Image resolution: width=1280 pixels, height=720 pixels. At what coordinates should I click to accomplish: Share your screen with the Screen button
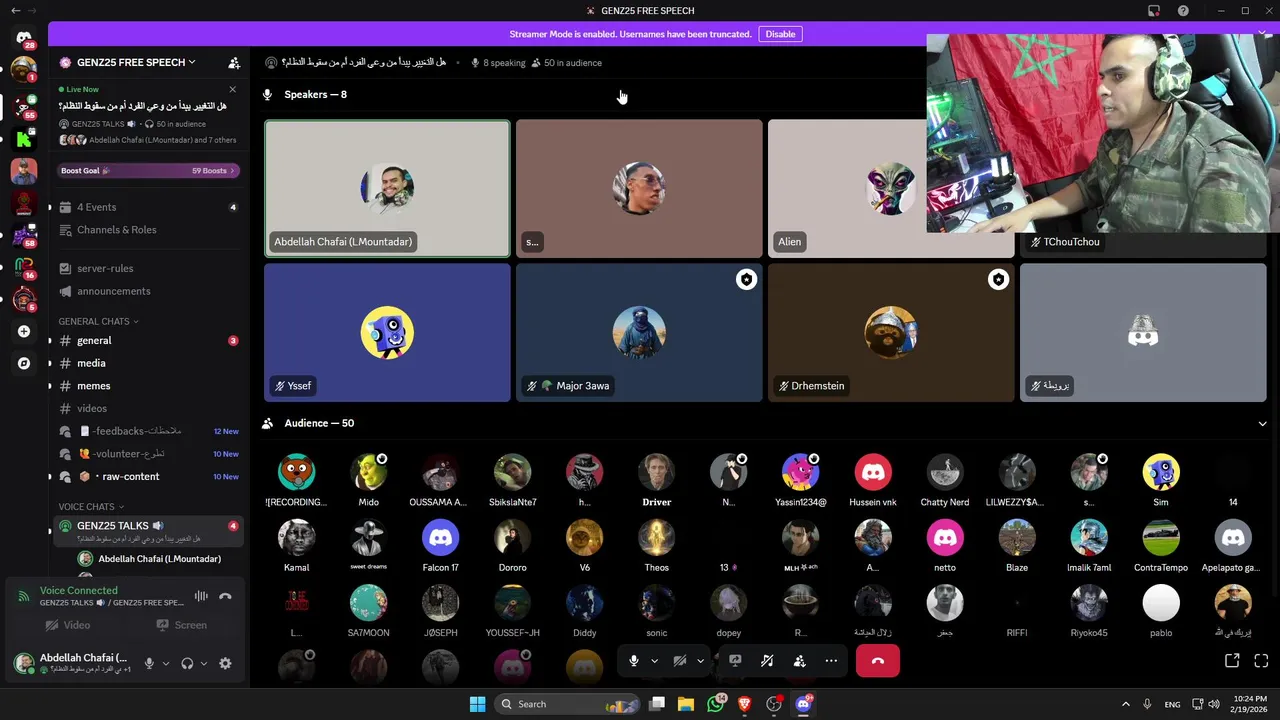pyautogui.click(x=181, y=625)
